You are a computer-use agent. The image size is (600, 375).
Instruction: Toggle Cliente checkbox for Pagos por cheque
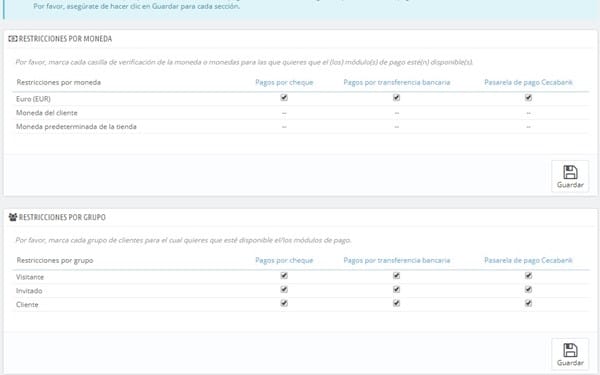point(284,303)
